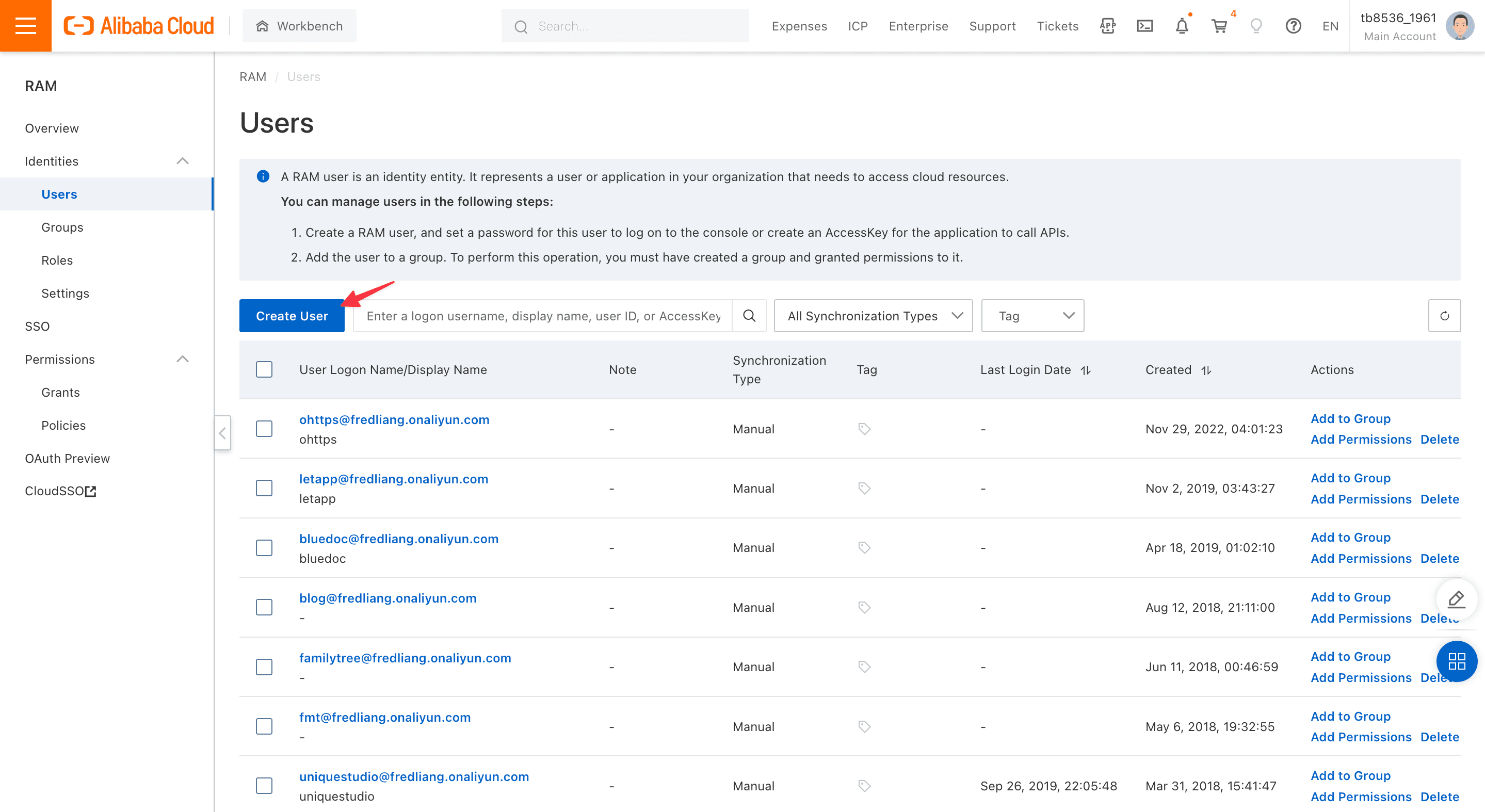Collapse the Identities section
Screen dimensions: 1485x812
(x=182, y=161)
